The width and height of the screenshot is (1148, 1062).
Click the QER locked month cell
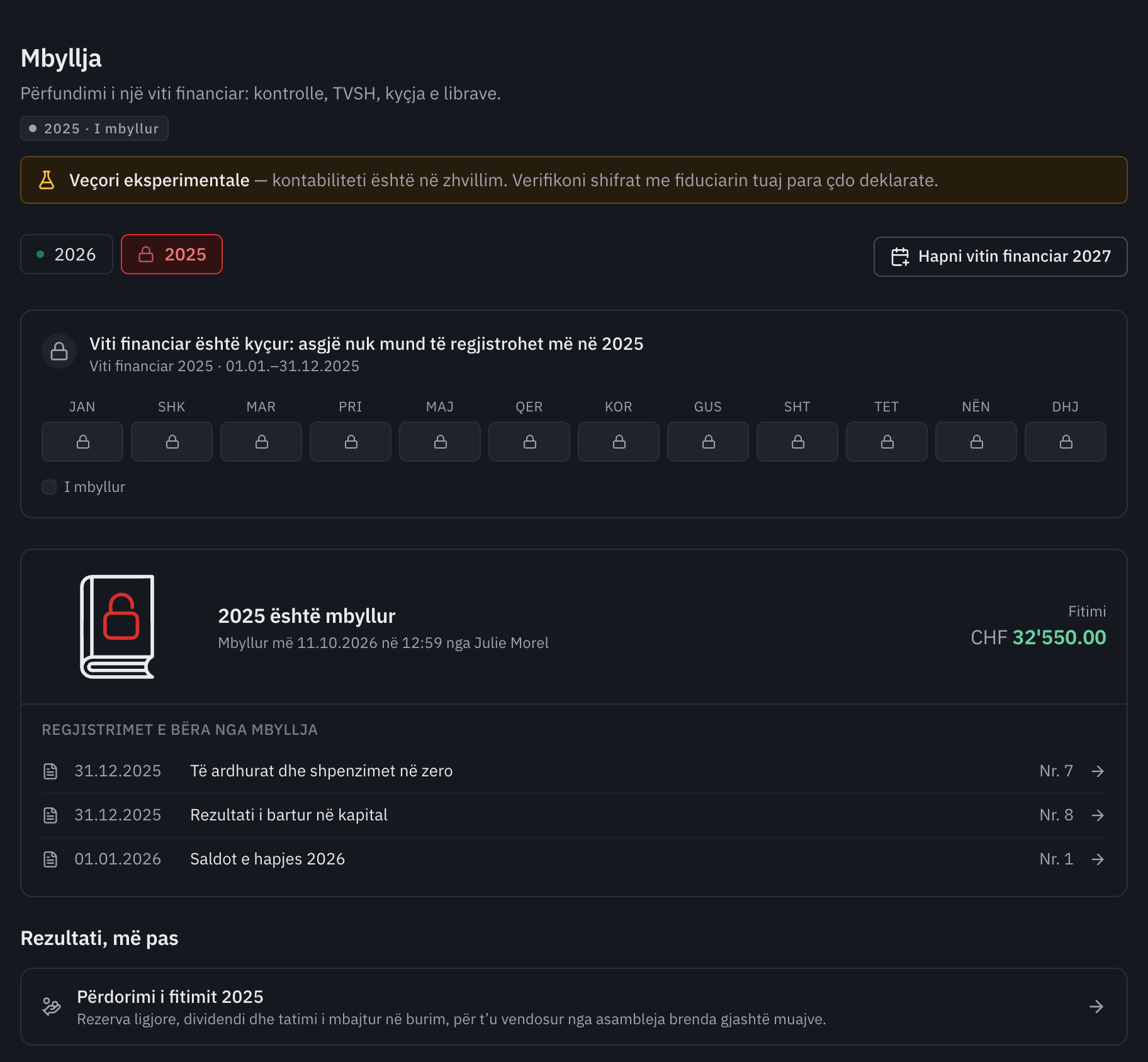529,442
